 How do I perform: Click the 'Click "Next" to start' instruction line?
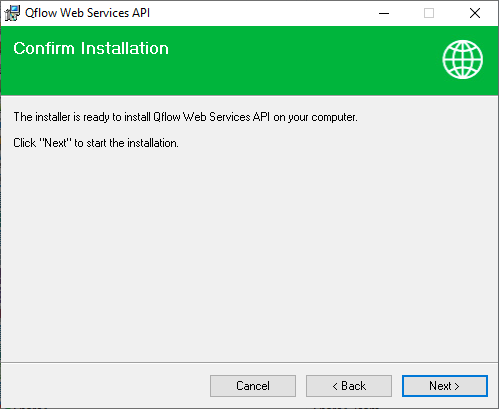coord(96,143)
